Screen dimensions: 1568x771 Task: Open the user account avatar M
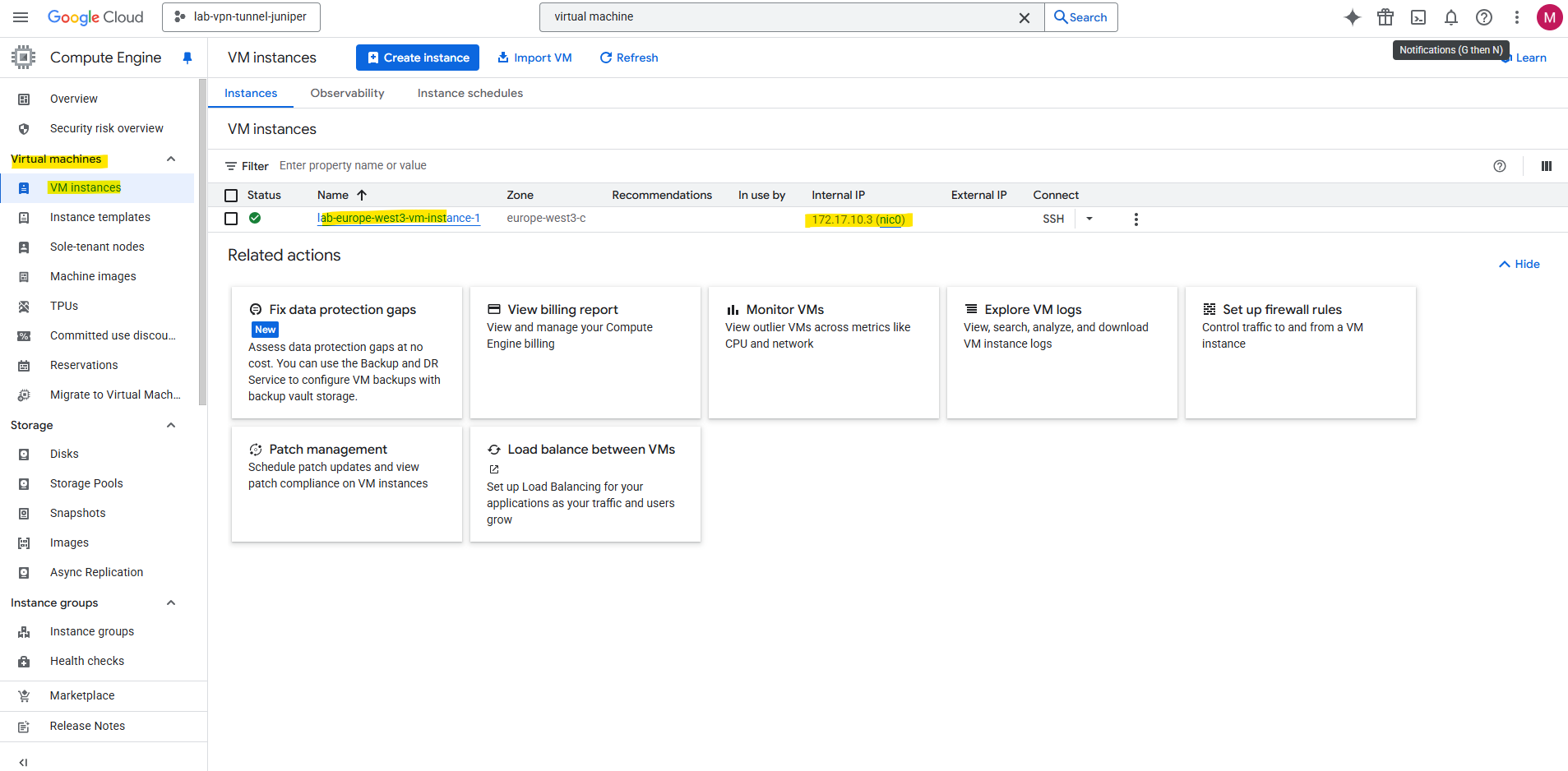[1549, 17]
